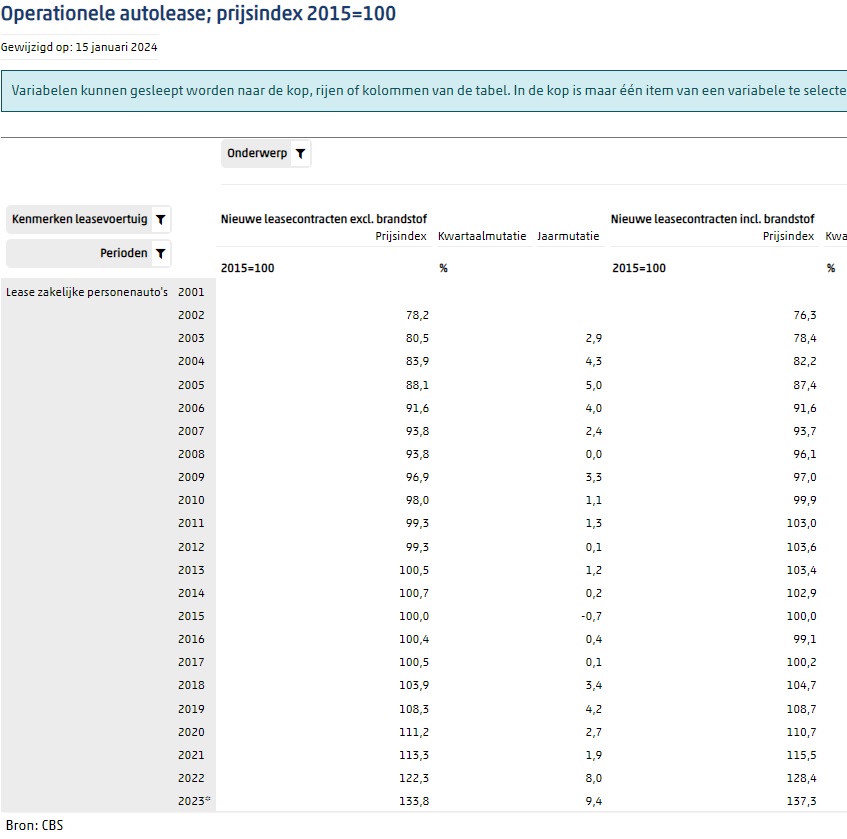847x839 pixels.
Task: Click the 2016 period row label
Action: (191, 639)
